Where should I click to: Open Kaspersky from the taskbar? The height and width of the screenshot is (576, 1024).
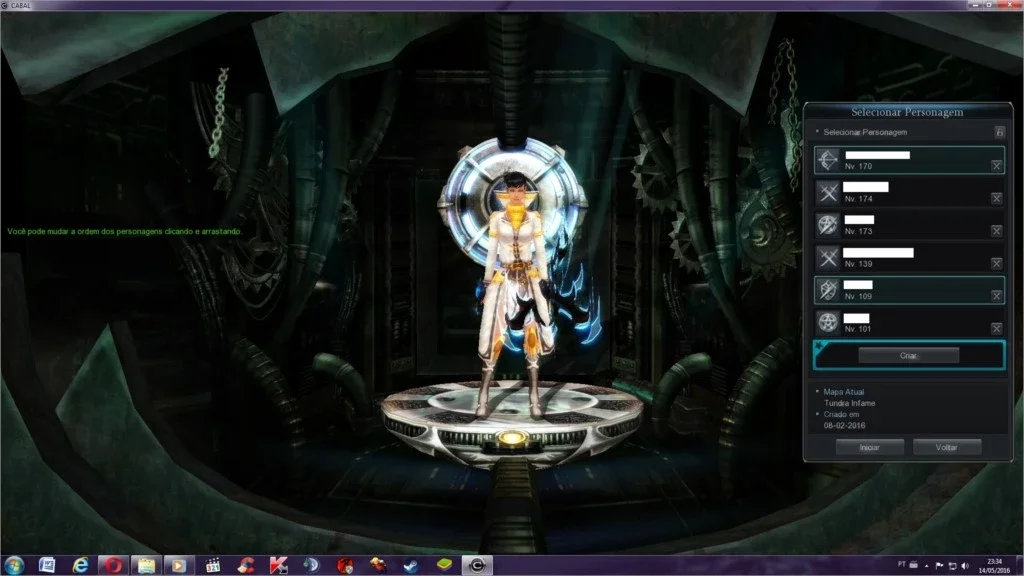[279, 565]
